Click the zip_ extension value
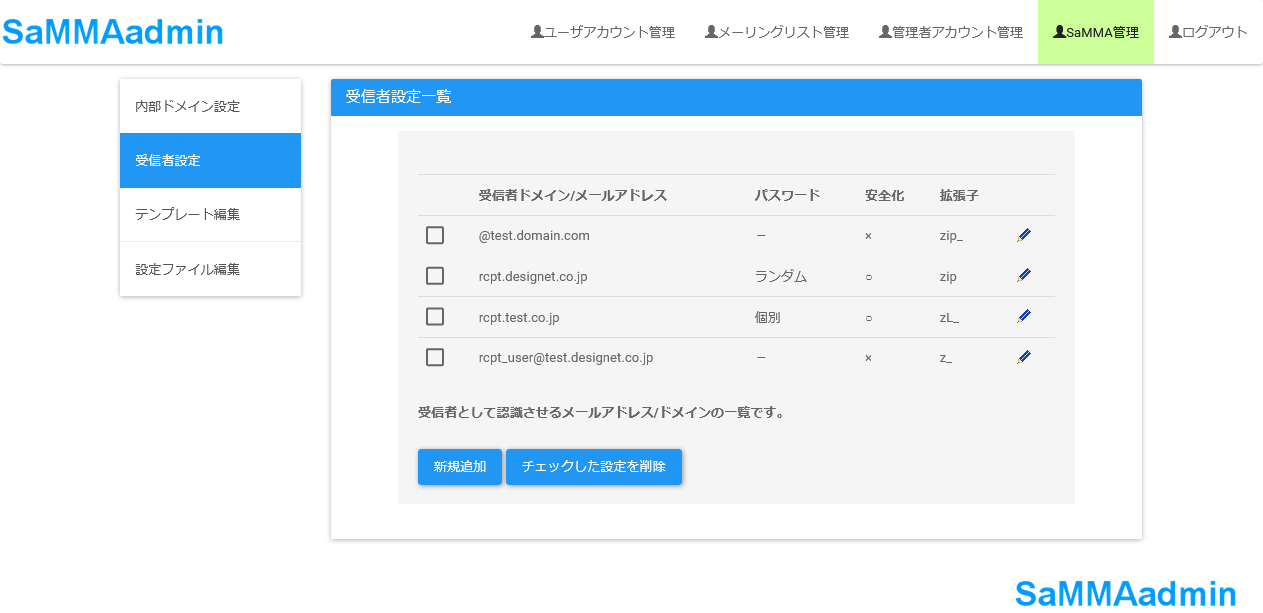1263x613 pixels. point(951,236)
